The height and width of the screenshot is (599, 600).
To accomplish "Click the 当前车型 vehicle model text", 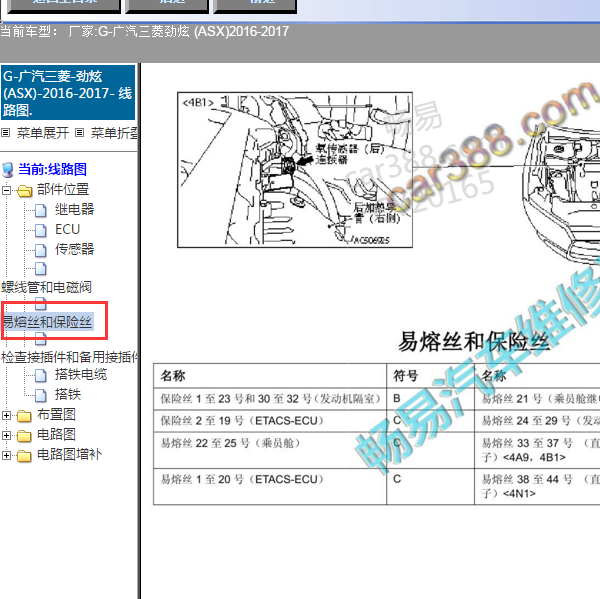I will [145, 31].
